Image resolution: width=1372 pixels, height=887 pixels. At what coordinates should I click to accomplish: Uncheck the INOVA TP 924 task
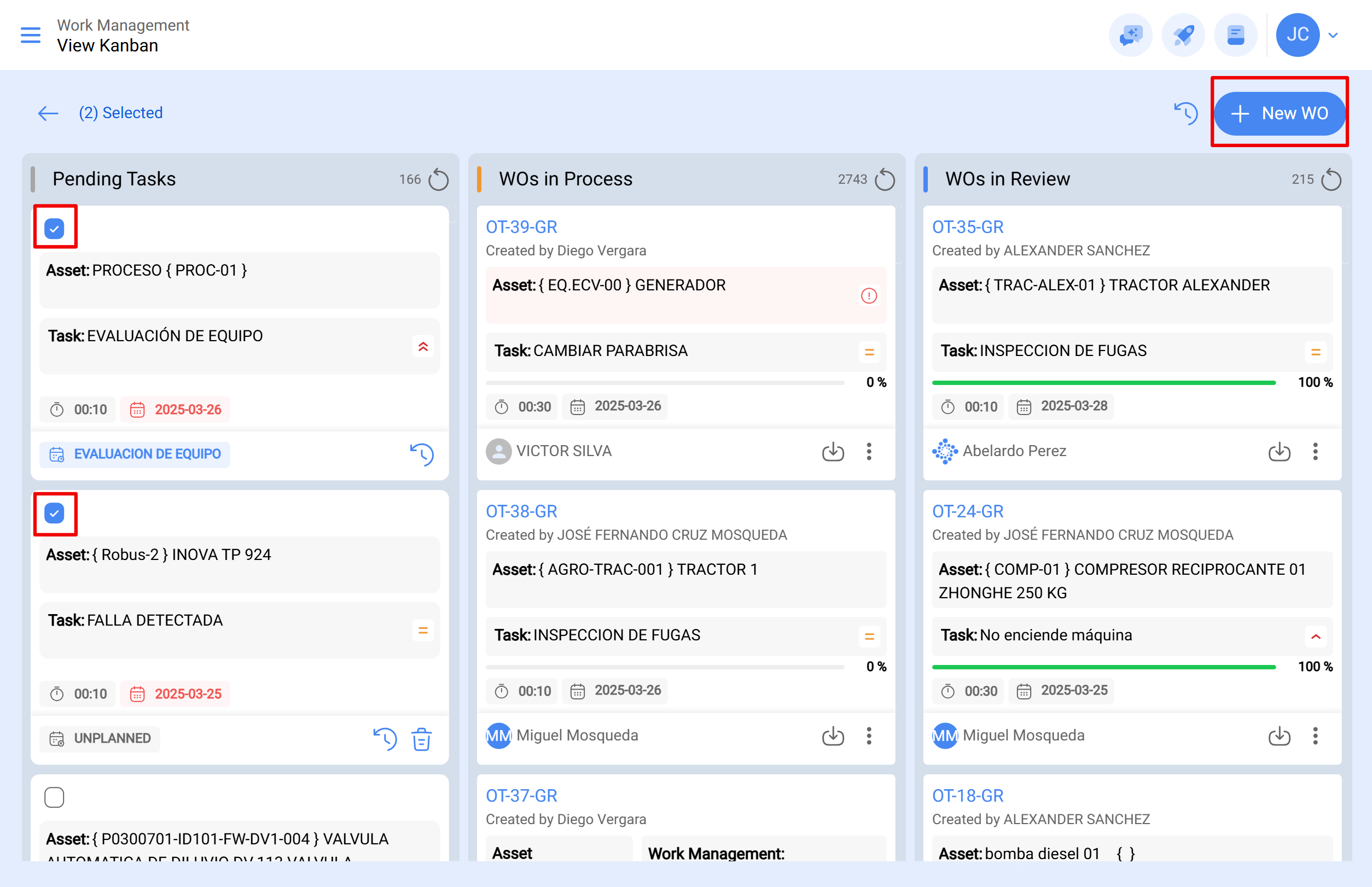click(55, 513)
